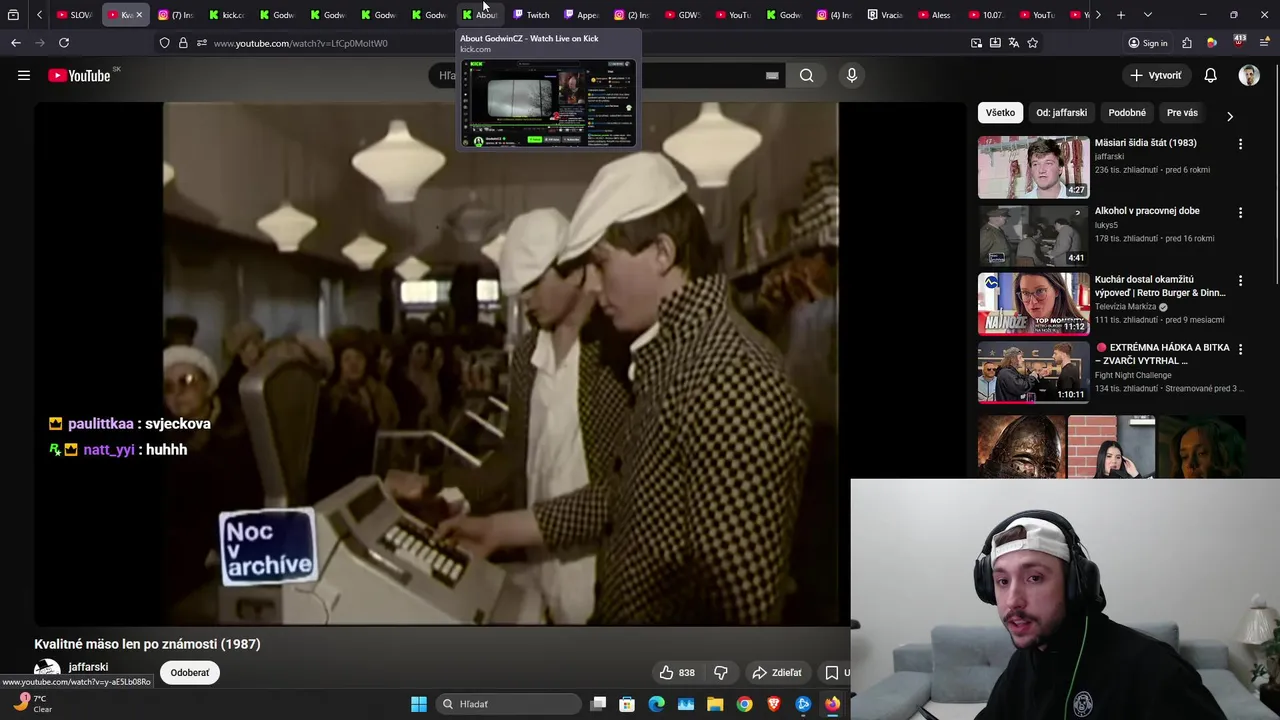Open the colorful circles extension icon
This screenshot has height=720, width=1280.
point(1212,43)
